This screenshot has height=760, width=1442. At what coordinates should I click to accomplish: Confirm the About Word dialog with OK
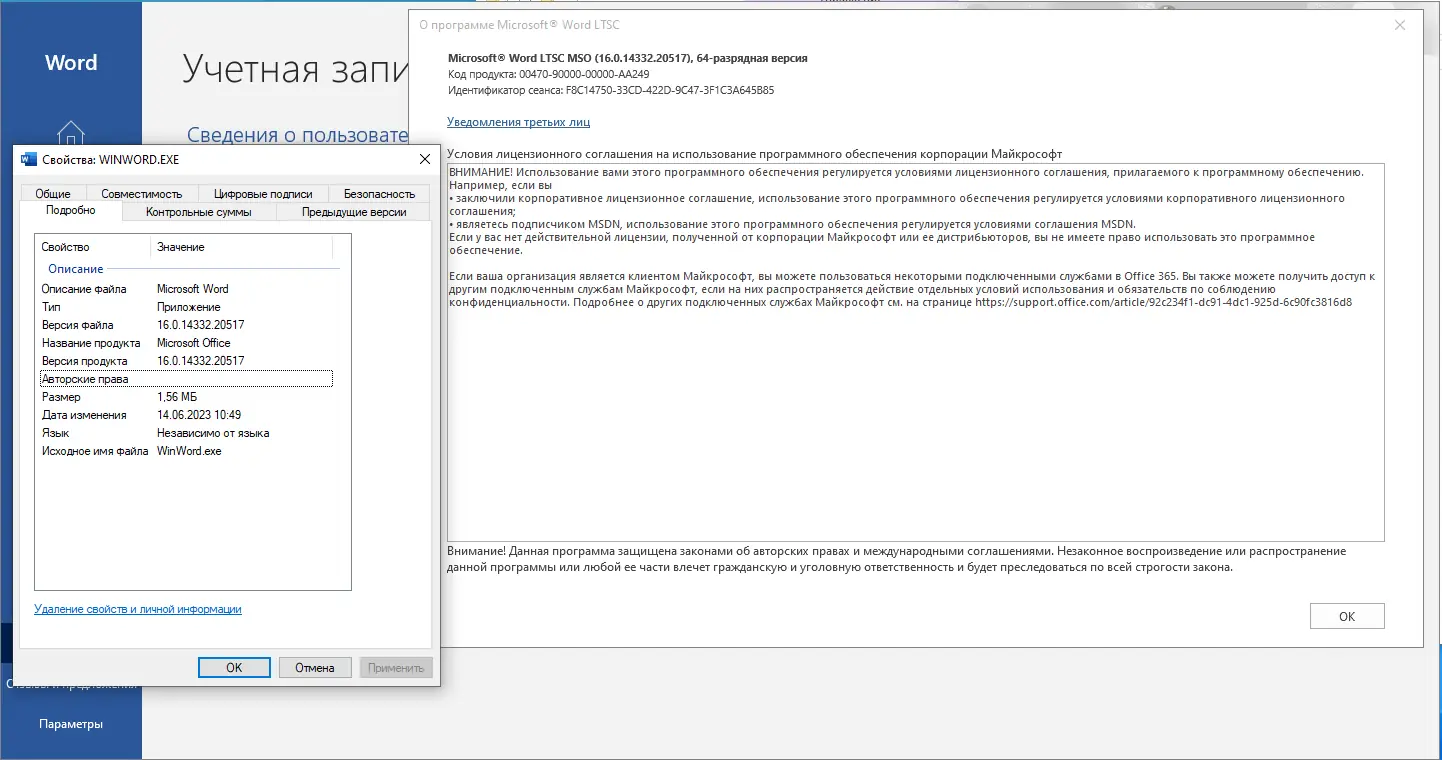coord(1347,616)
